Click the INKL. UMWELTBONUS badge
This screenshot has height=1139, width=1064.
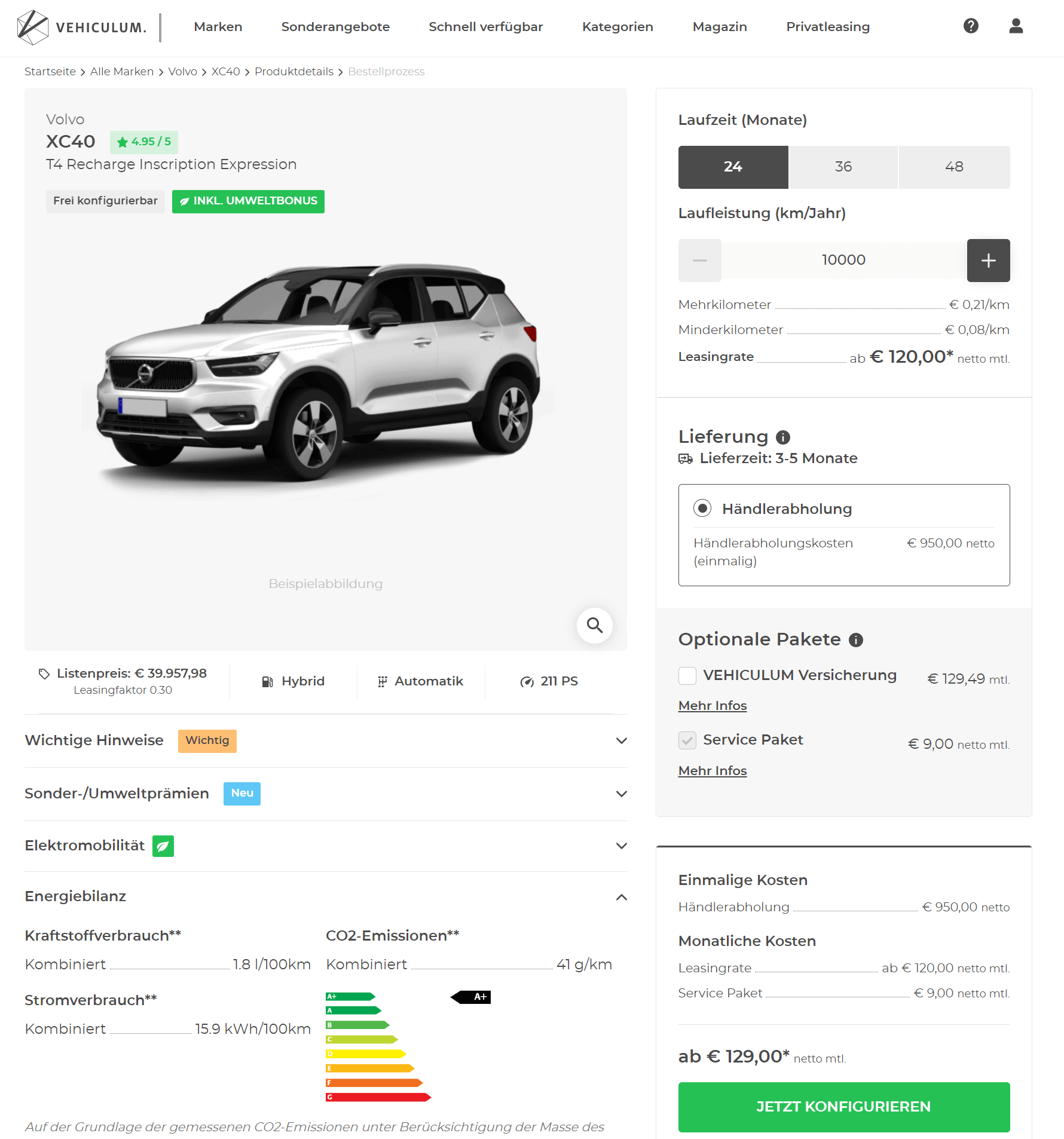(x=248, y=201)
